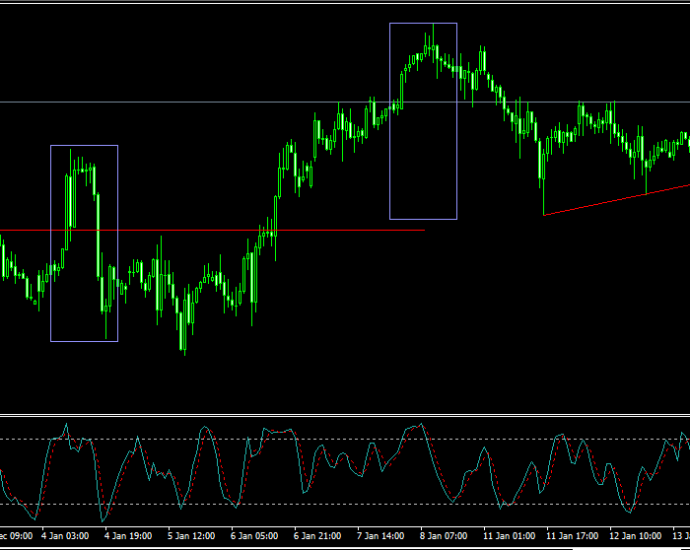Click the 4 Jan 03:00 time label
The width and height of the screenshot is (690, 550).
(x=65, y=536)
